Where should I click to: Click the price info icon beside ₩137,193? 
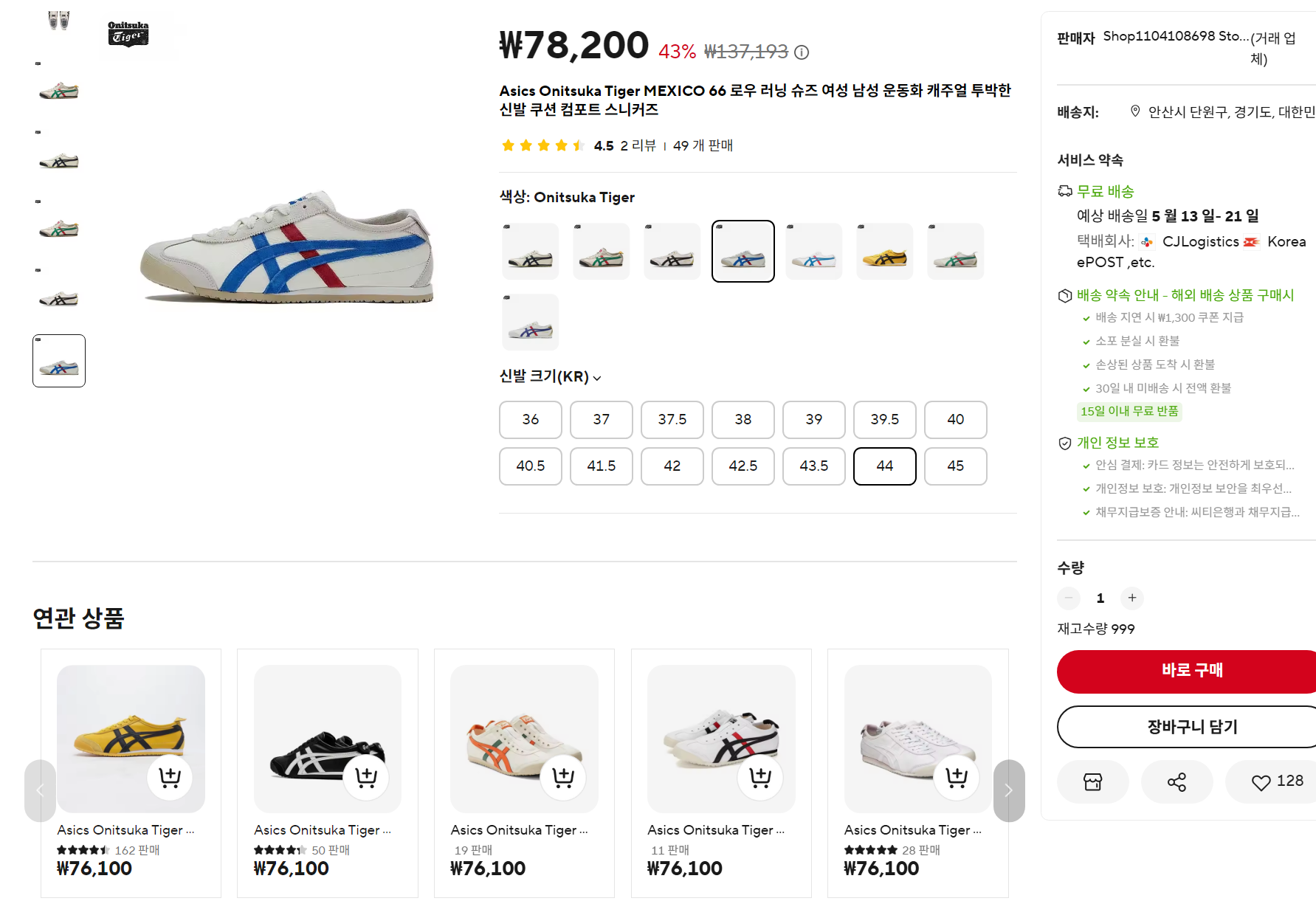(802, 52)
